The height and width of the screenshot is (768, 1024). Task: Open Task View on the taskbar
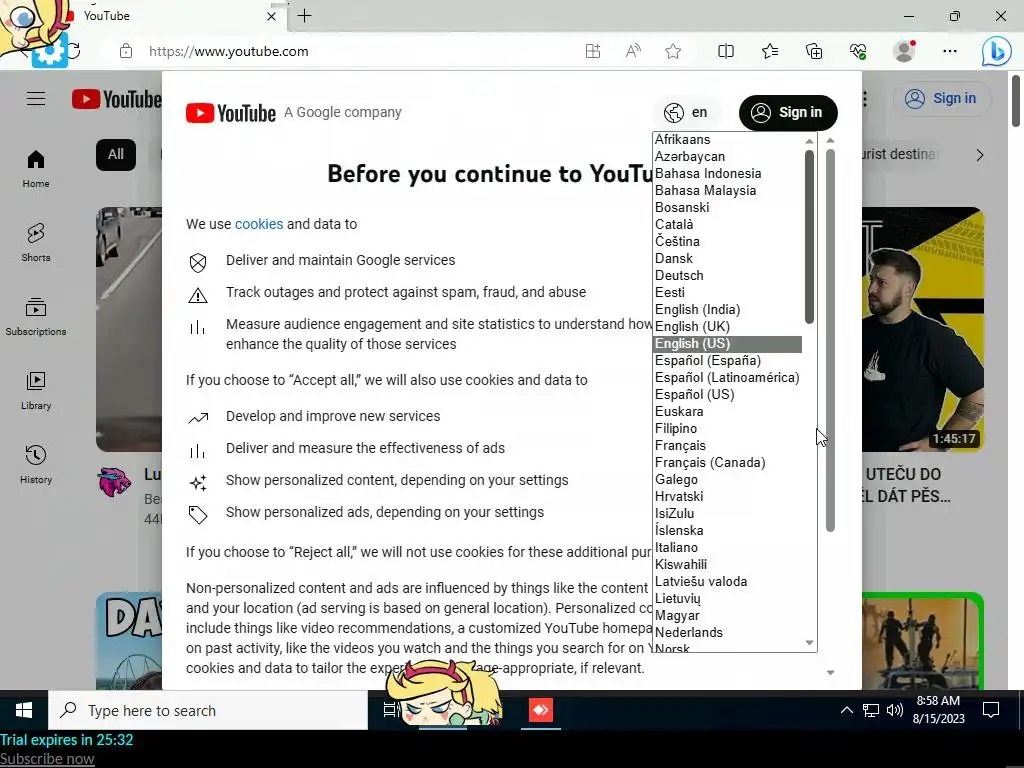(x=391, y=710)
